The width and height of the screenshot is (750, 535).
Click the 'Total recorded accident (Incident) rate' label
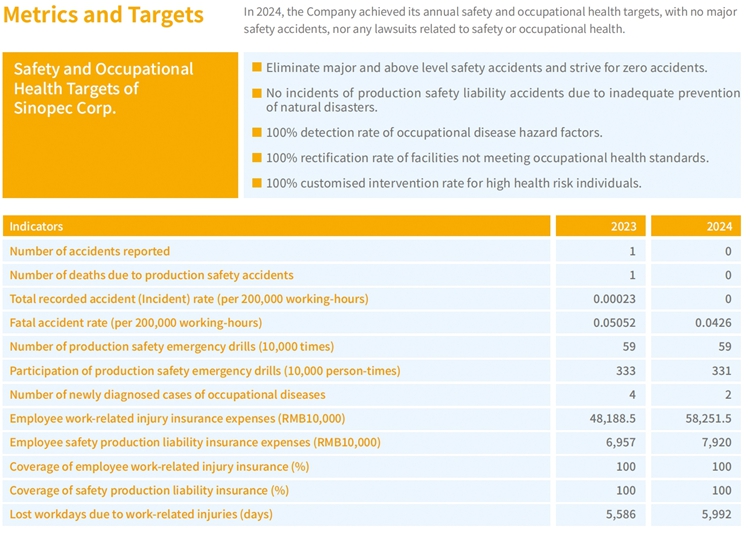tap(189, 299)
